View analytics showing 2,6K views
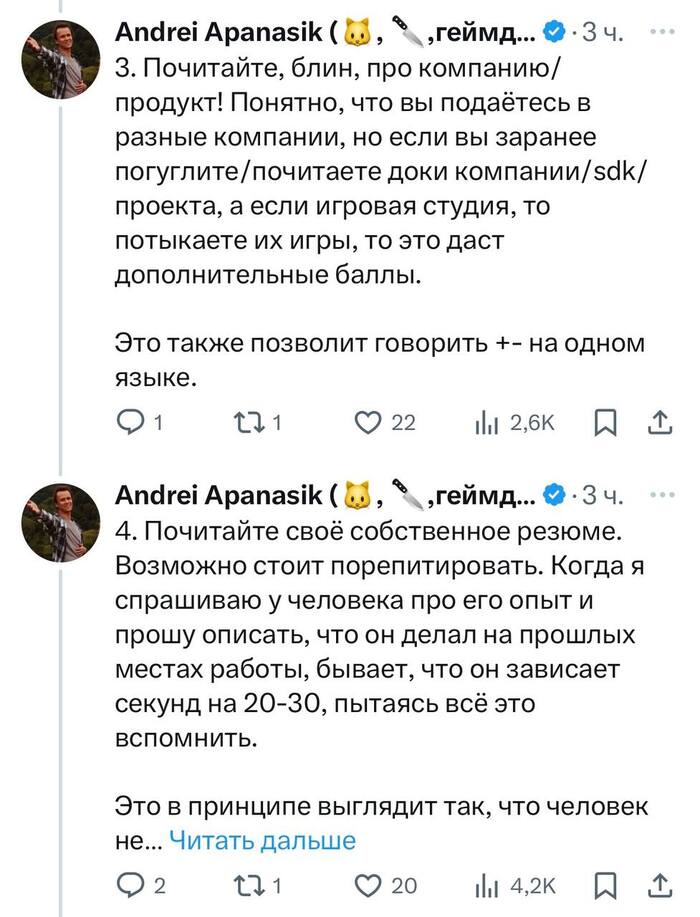 tap(487, 424)
